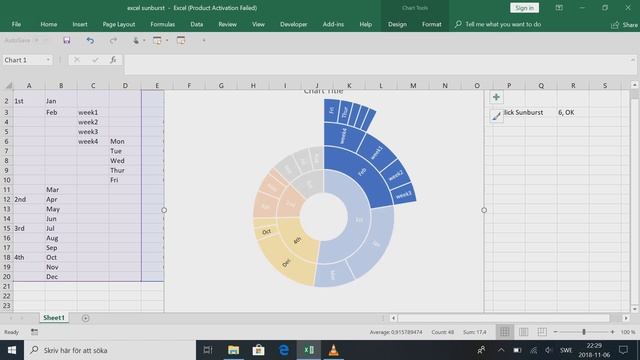Click the Enter checkmark in formula bar
640x360 pixels.
pos(95,60)
